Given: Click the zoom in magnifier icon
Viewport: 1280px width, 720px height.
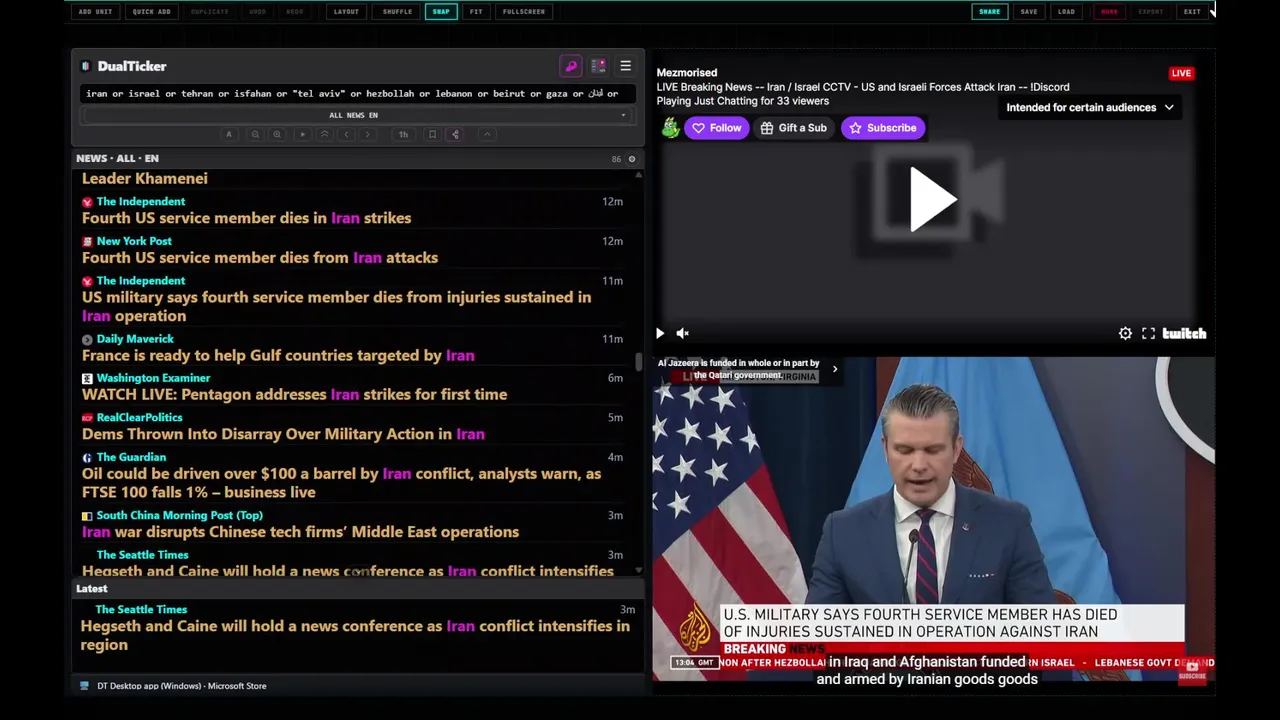Looking at the screenshot, I should (277, 134).
